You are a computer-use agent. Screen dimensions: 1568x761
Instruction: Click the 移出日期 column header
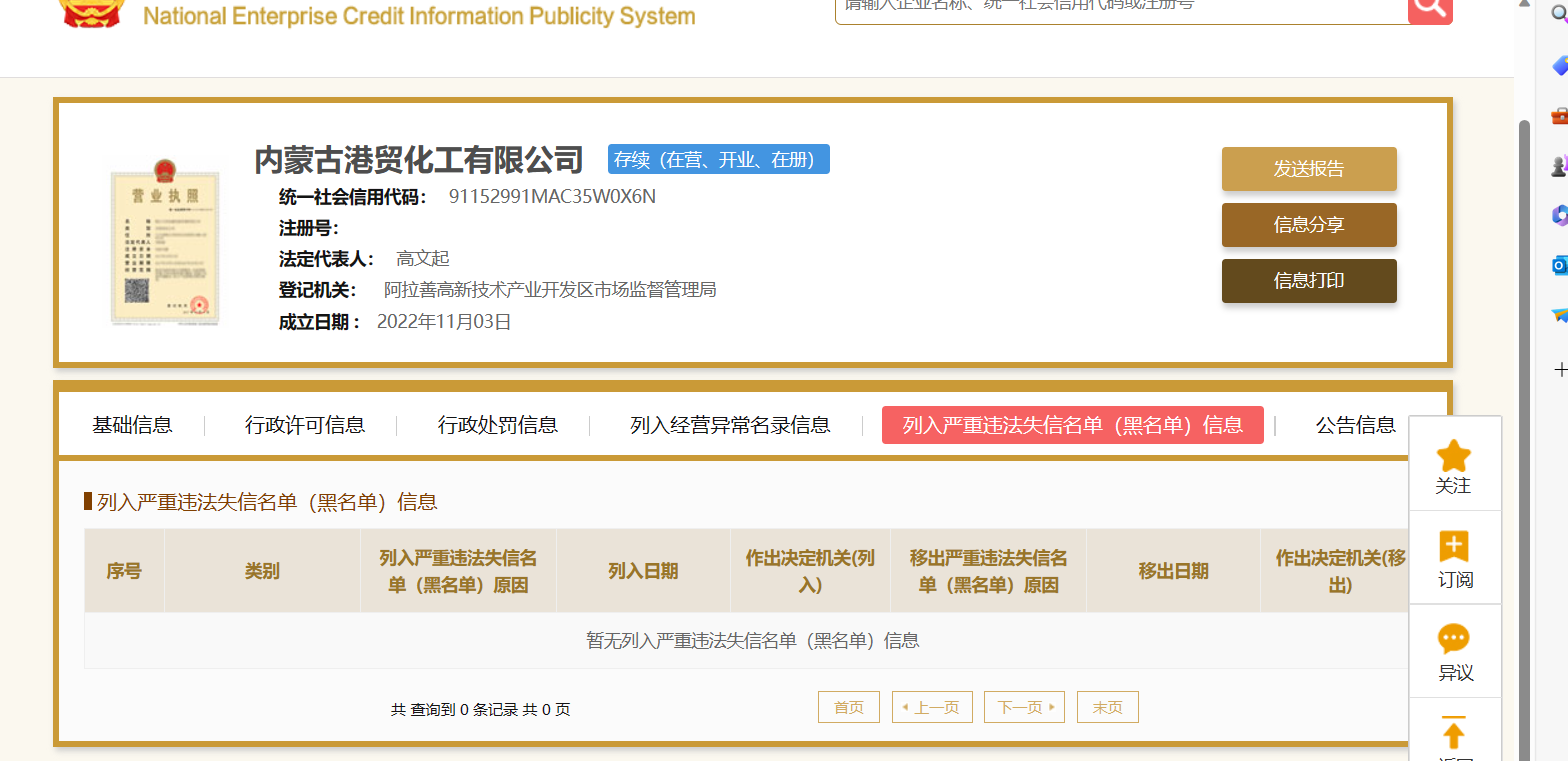(x=1173, y=571)
